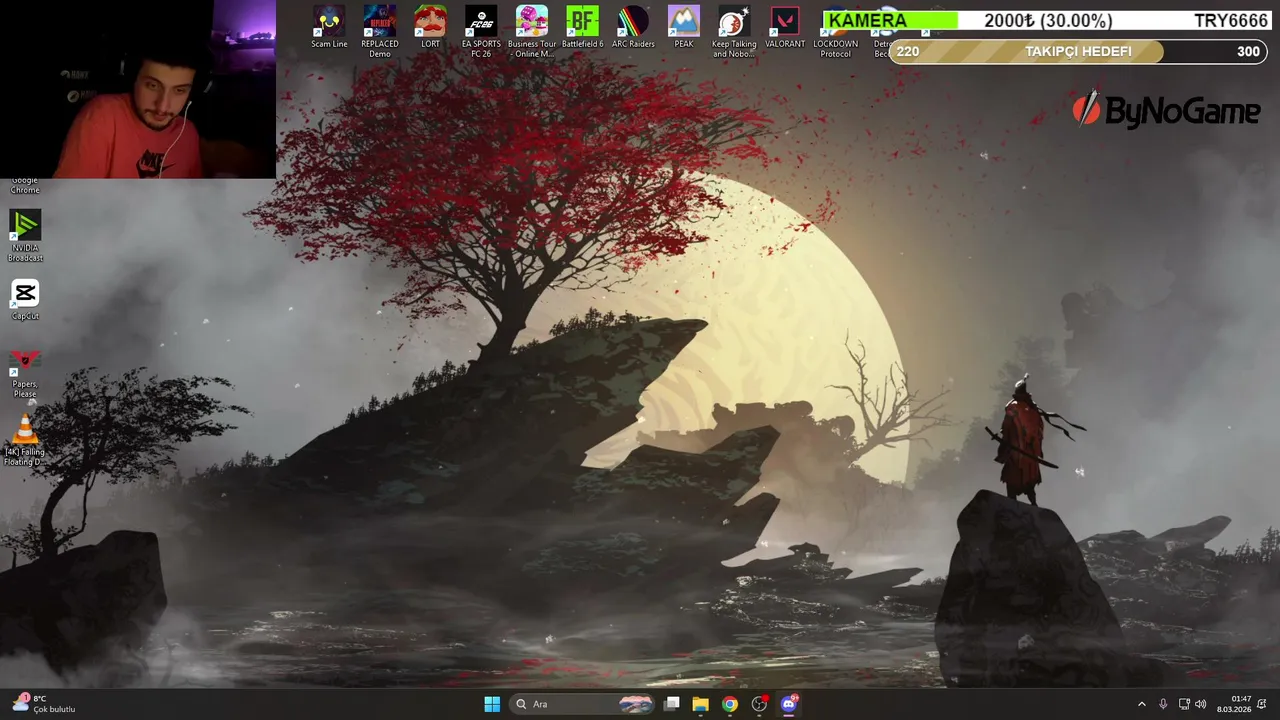Expand the hidden system tray icons
The image size is (1280, 720).
1142,704
